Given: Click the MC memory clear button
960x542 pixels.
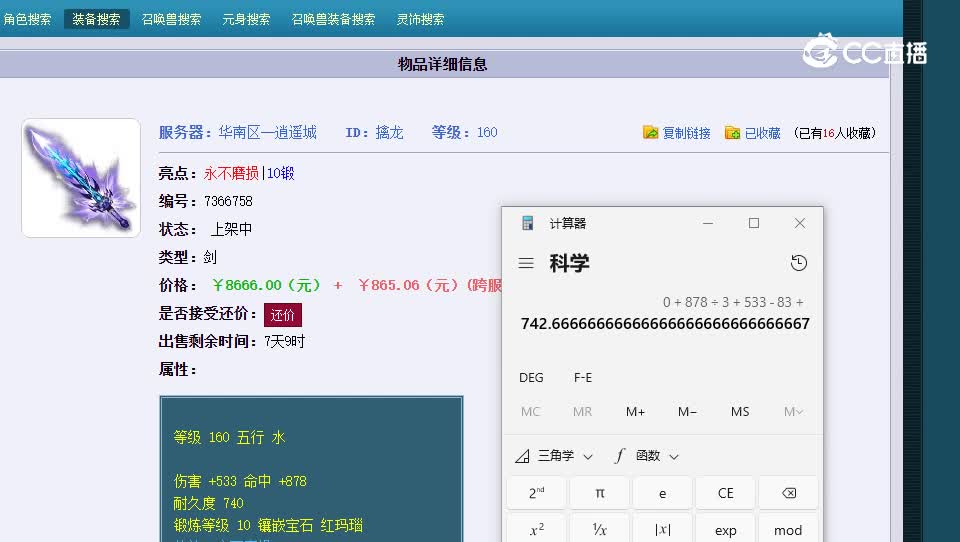Looking at the screenshot, I should 530,412.
